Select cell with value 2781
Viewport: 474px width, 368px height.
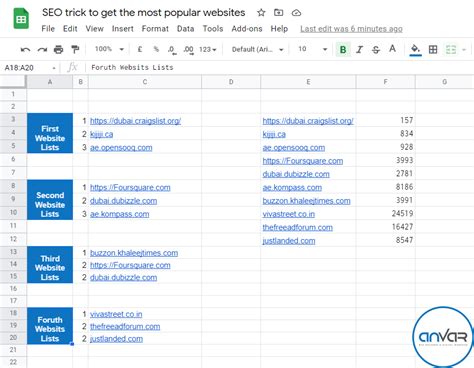pos(386,173)
